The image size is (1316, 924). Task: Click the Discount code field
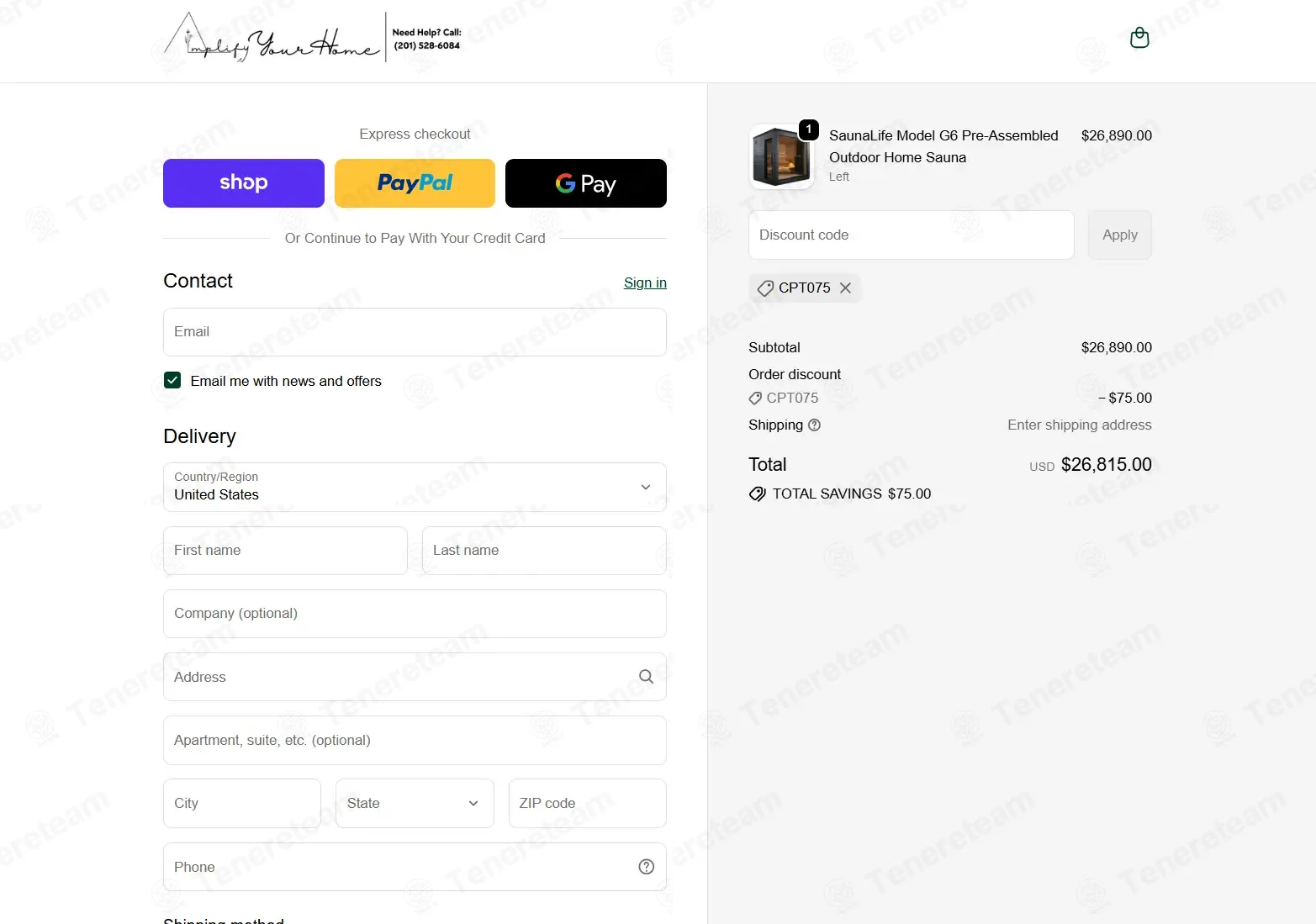pyautogui.click(x=911, y=235)
